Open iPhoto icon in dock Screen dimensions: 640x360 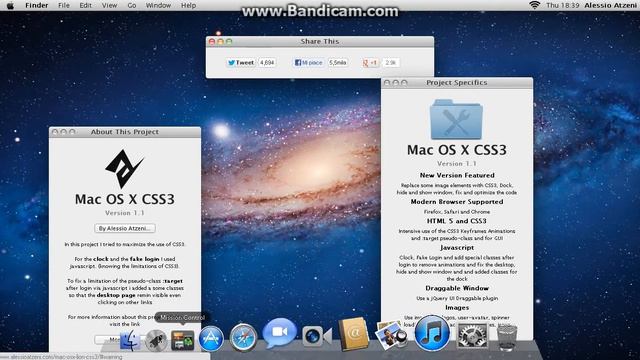pos(391,336)
